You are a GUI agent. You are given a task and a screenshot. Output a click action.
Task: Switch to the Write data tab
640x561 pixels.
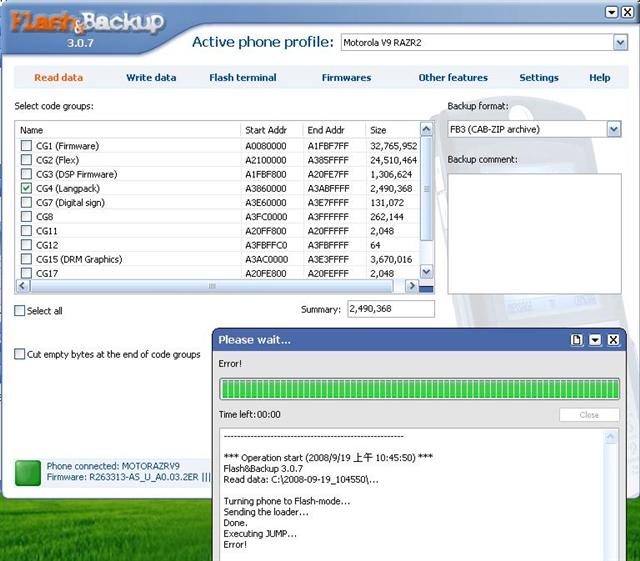point(151,77)
